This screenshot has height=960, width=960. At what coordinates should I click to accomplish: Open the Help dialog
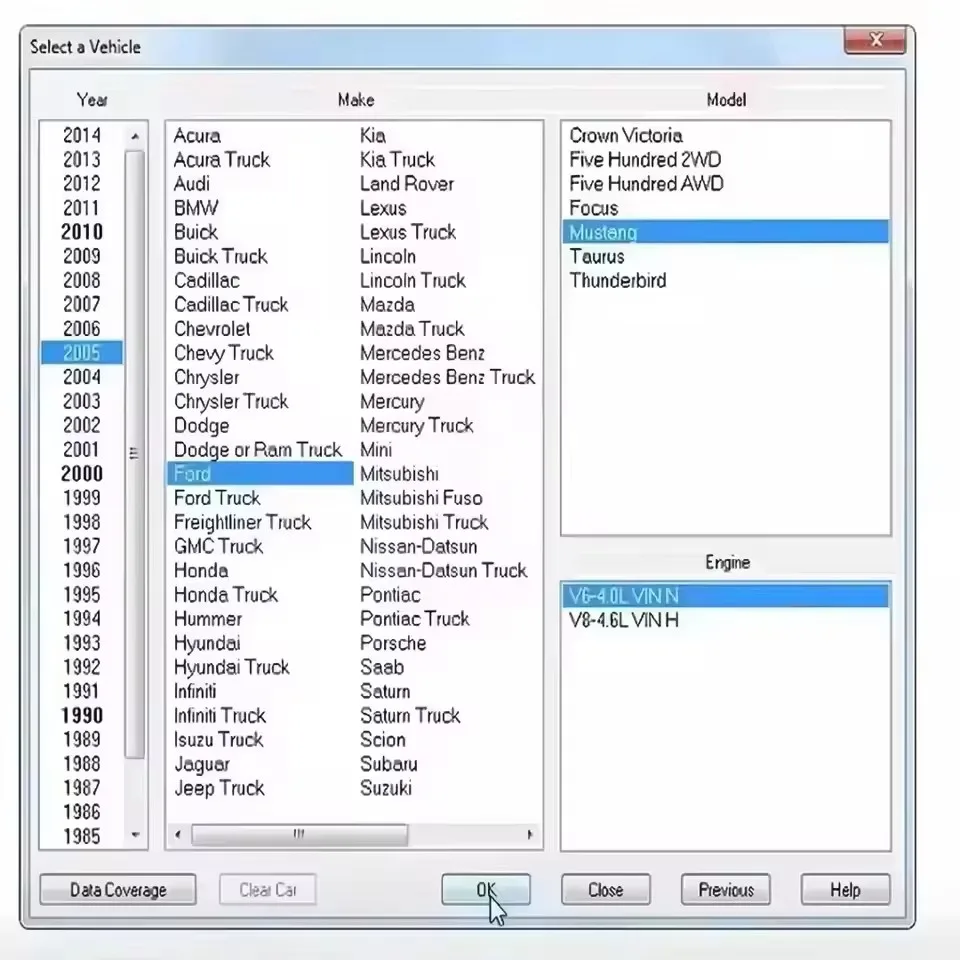pyautogui.click(x=845, y=890)
